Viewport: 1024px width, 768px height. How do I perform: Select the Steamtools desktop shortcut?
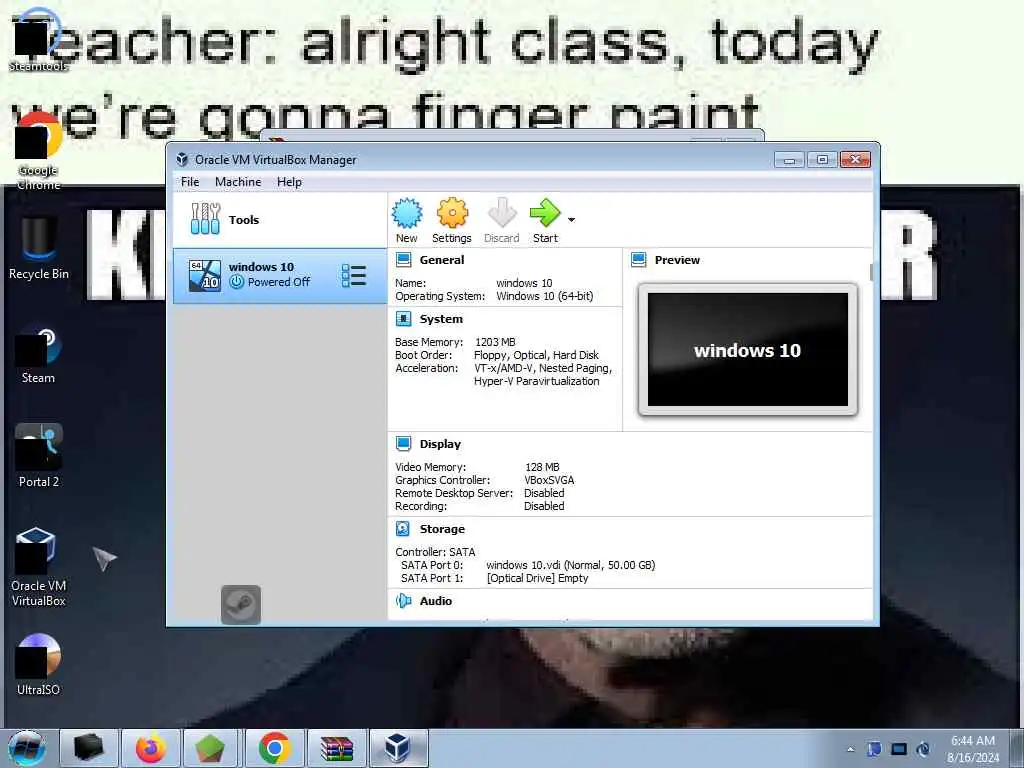click(39, 40)
